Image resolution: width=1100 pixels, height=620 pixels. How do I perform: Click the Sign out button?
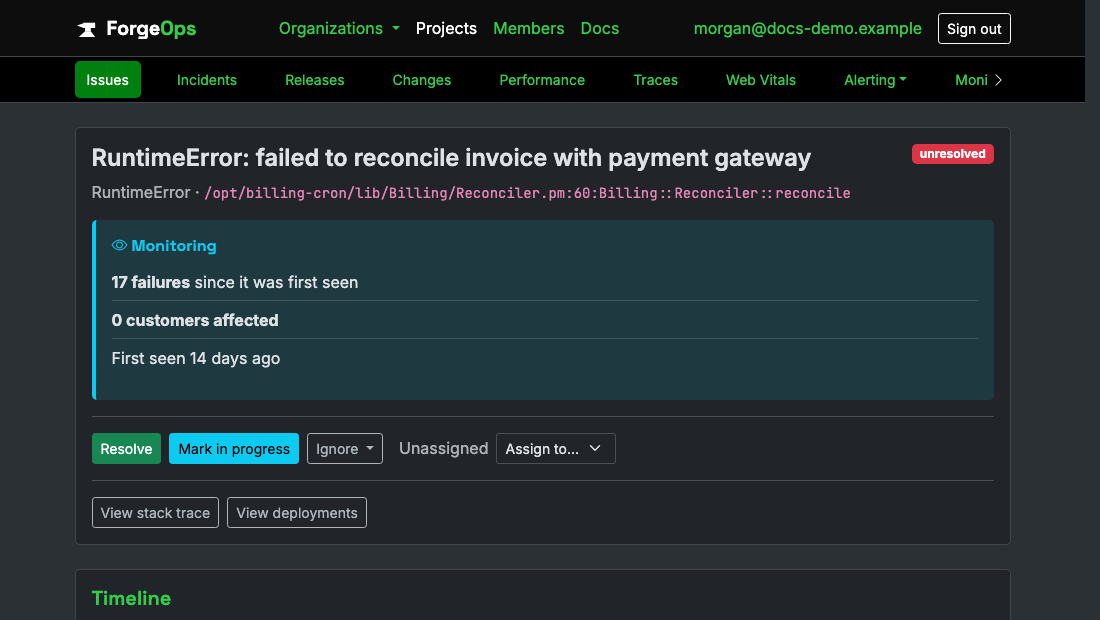(x=974, y=29)
